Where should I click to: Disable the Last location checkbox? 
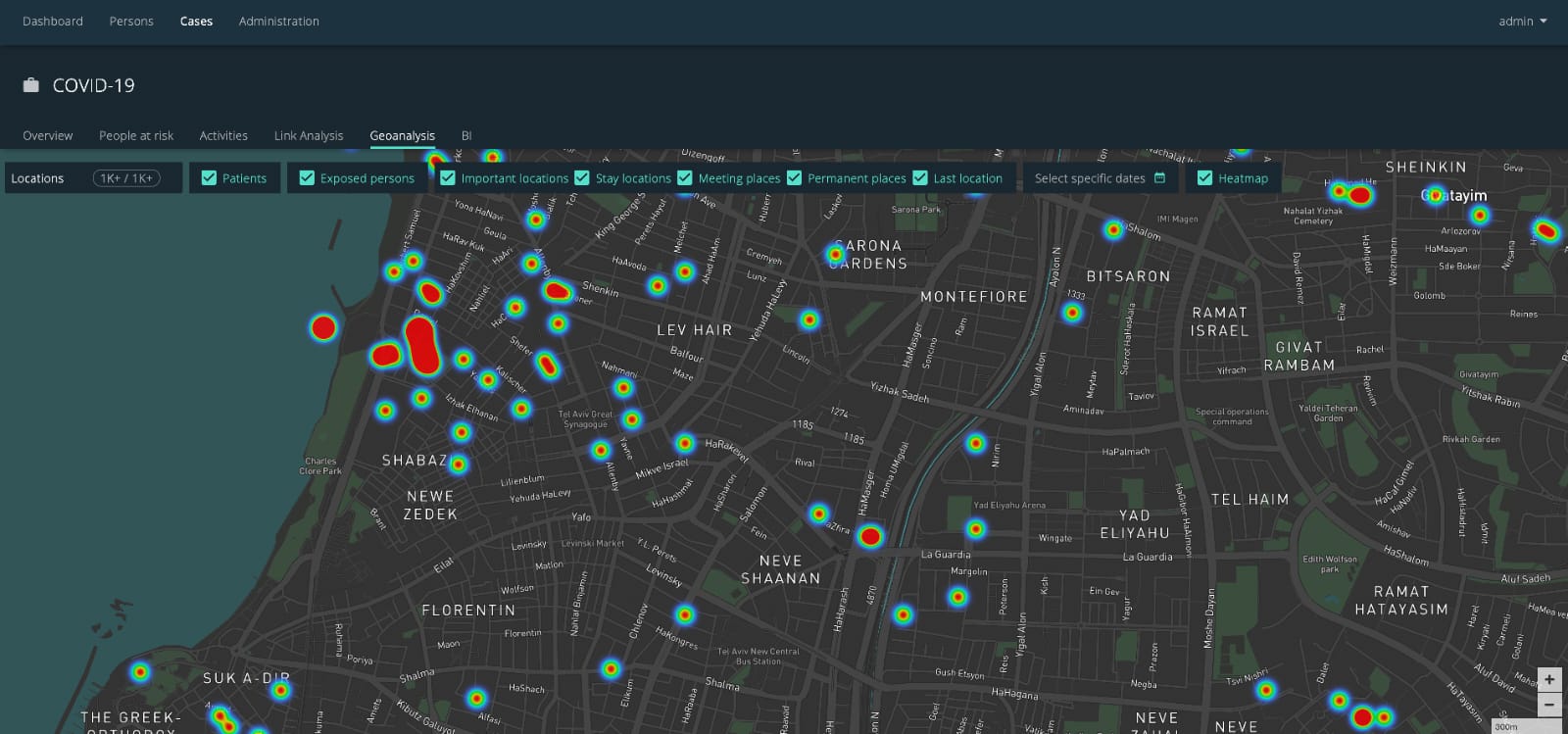point(920,178)
